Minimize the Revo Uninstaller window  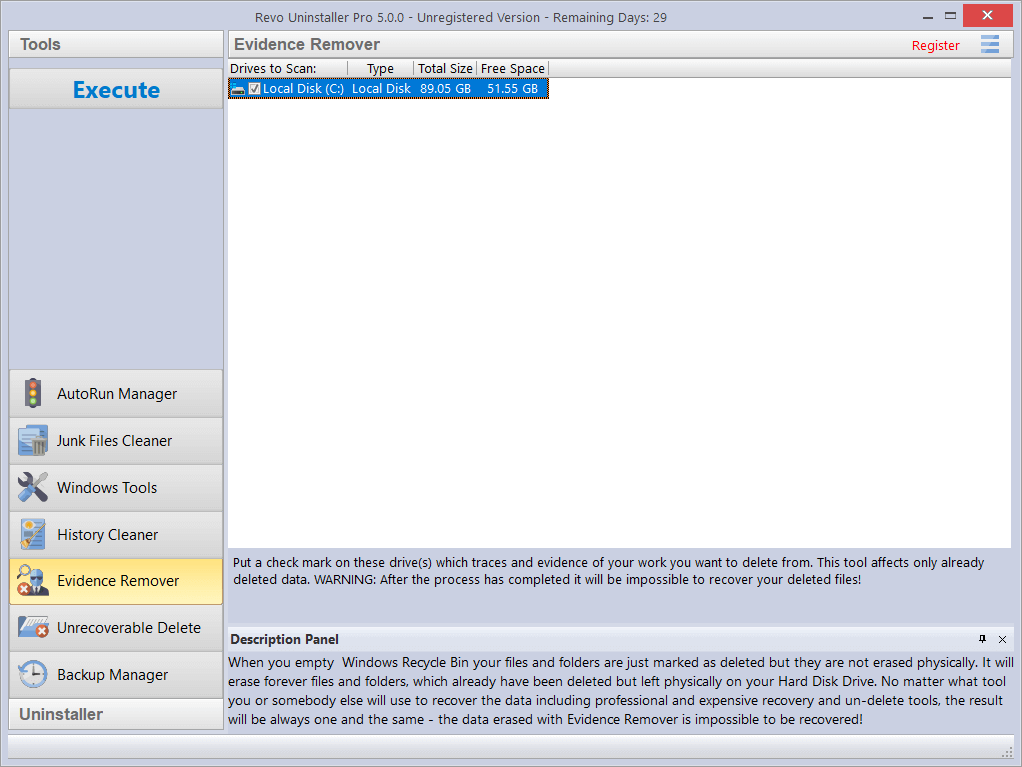pyautogui.click(x=927, y=17)
